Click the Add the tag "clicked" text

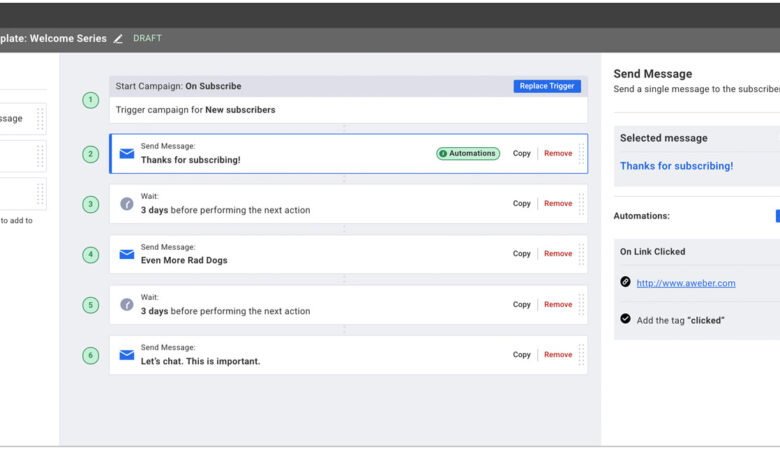click(680, 321)
